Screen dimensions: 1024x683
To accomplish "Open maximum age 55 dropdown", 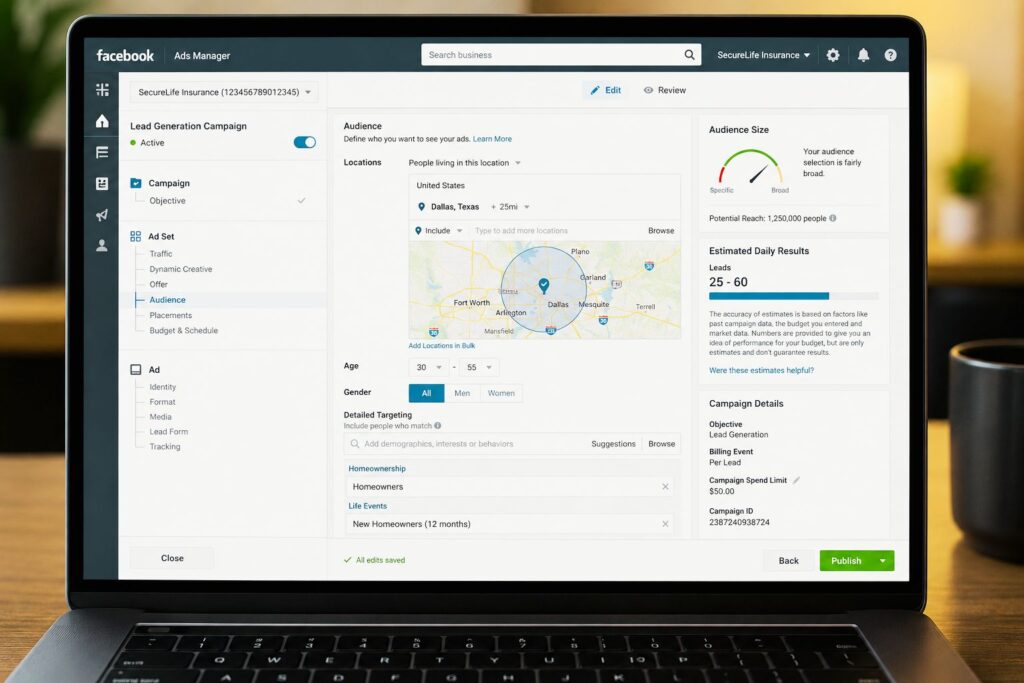I will pos(479,367).
